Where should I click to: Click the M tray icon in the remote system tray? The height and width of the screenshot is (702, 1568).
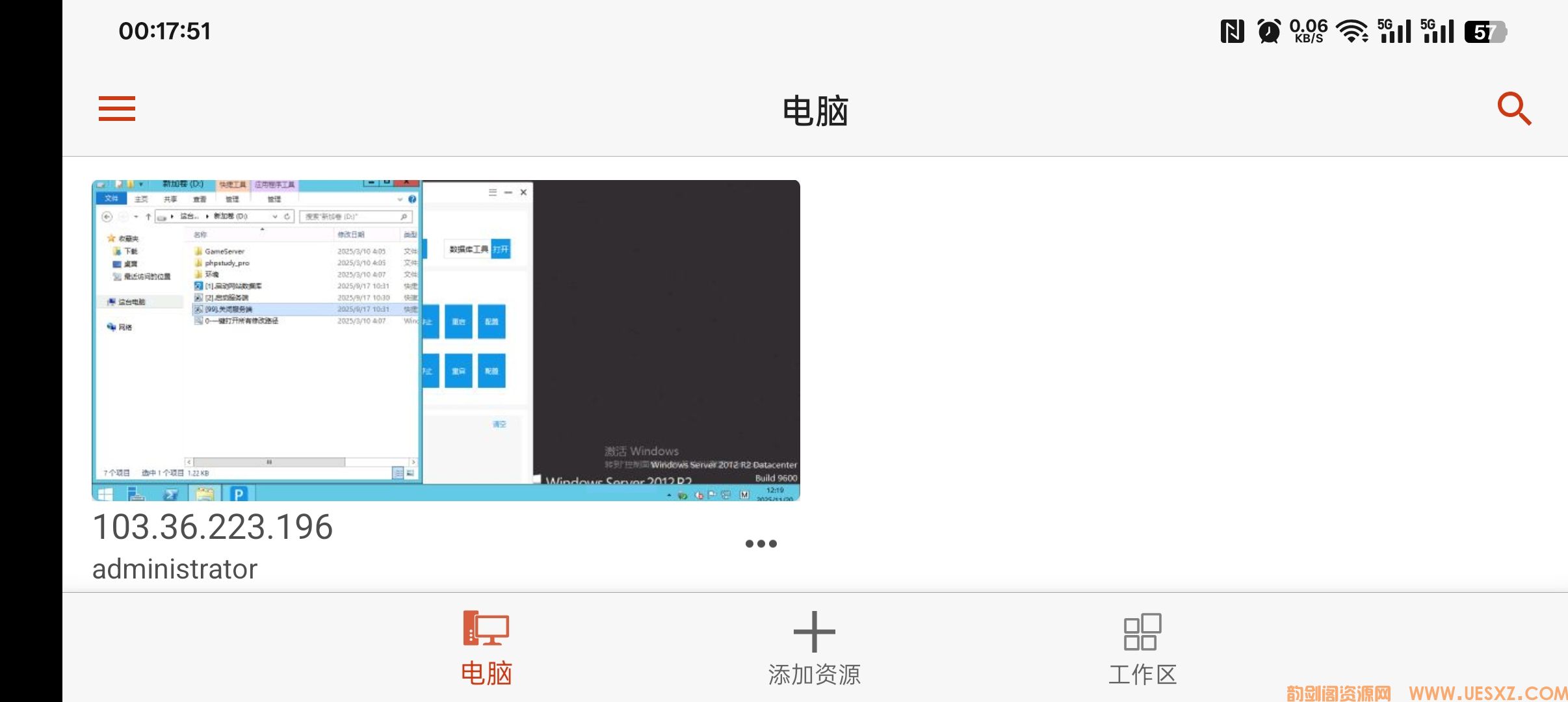744,495
